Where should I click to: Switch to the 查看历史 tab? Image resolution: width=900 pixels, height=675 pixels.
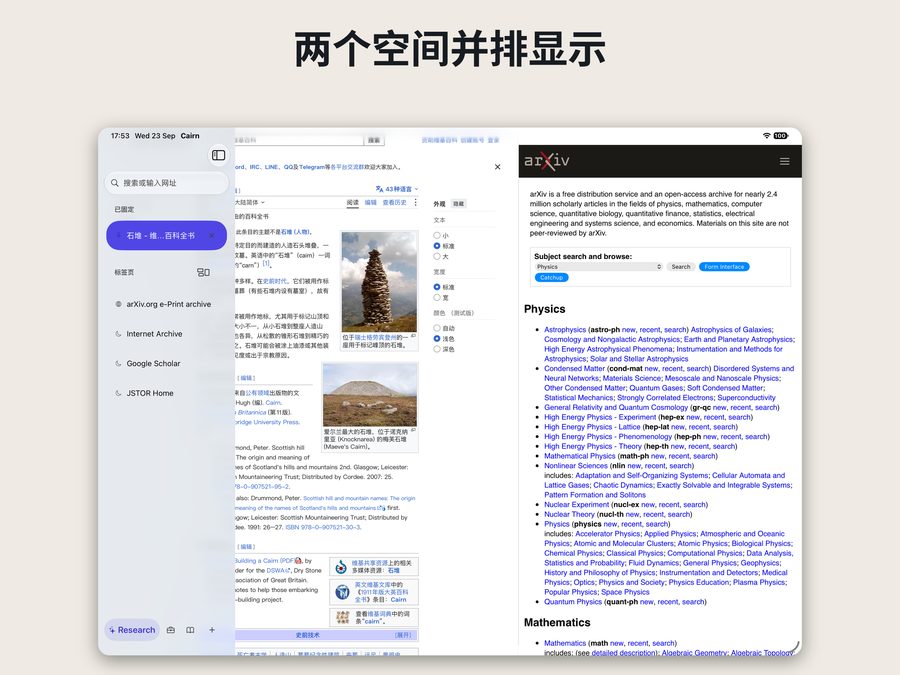394,203
